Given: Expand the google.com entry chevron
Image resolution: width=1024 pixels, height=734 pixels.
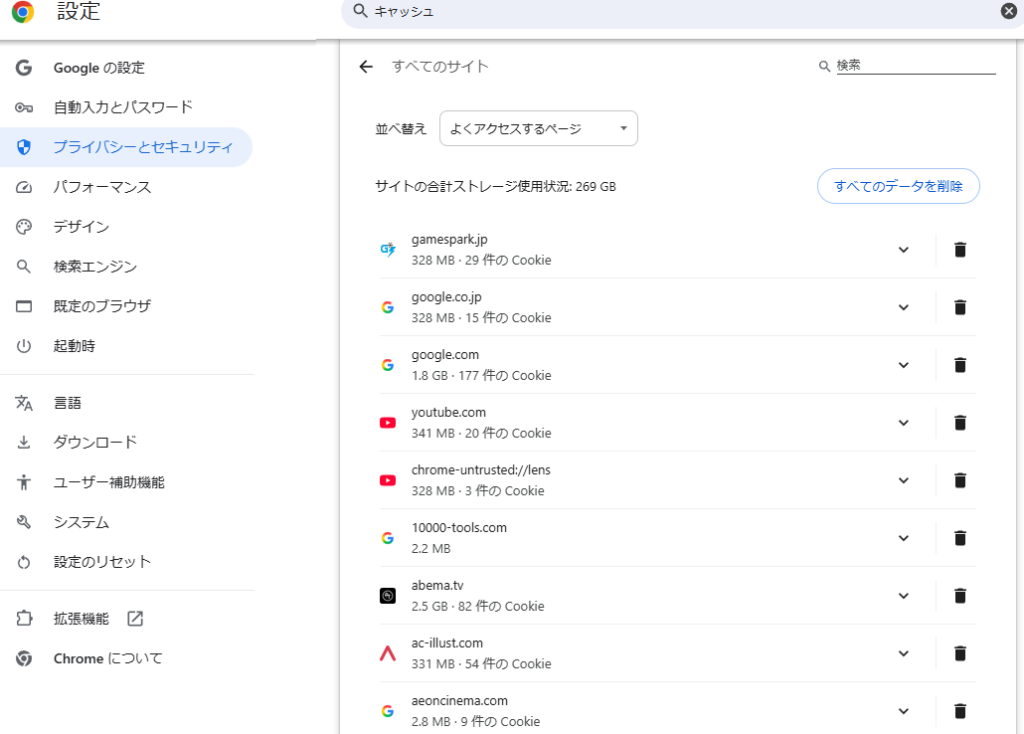Looking at the screenshot, I should [904, 365].
